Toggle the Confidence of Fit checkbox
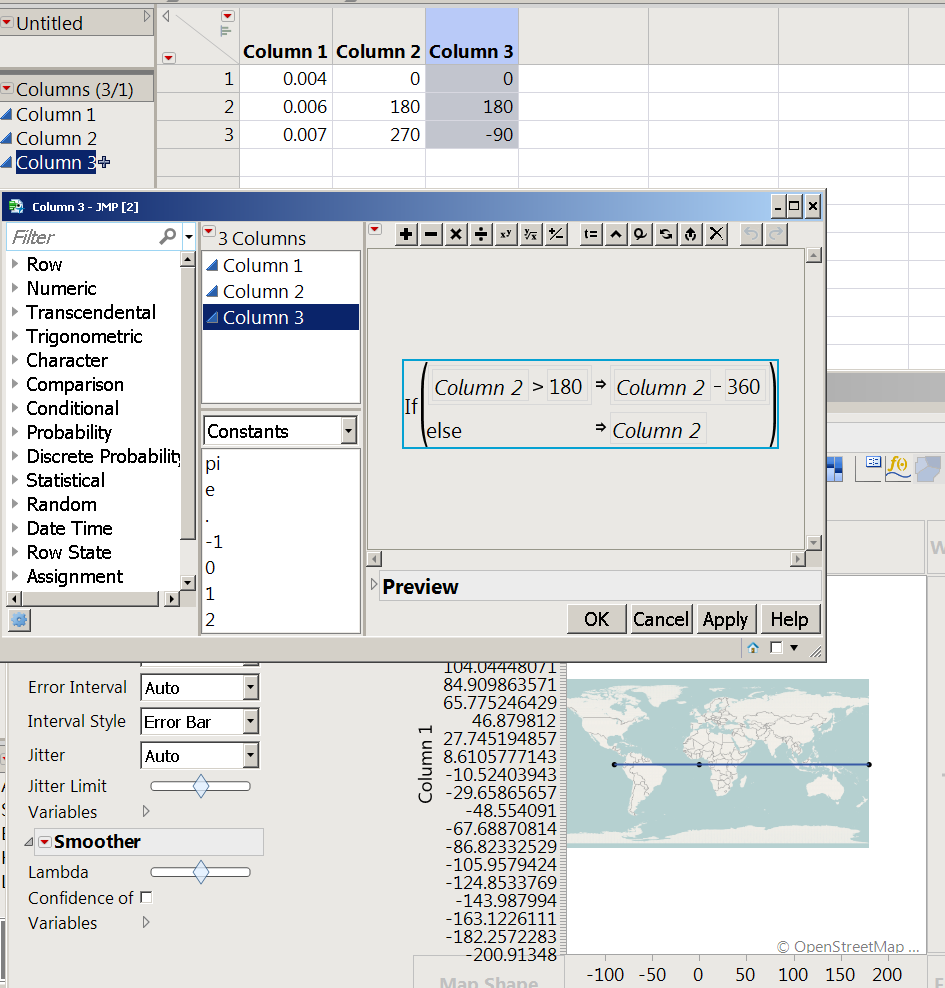 coord(146,897)
